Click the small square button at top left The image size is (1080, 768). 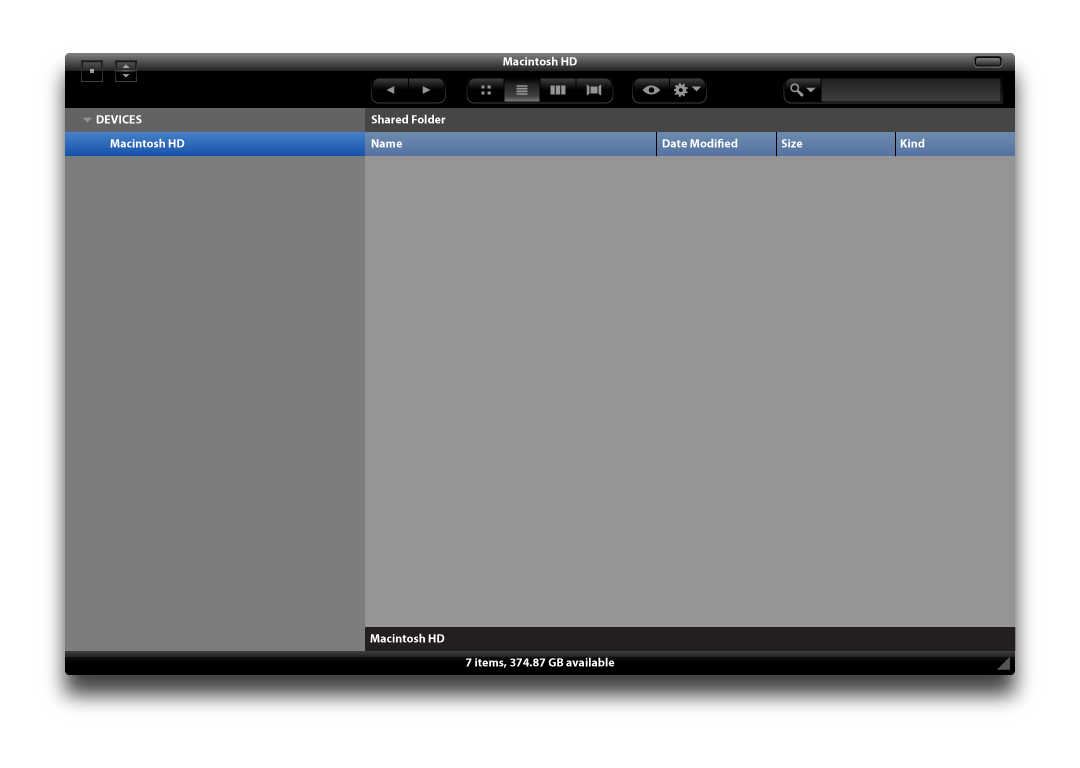click(x=91, y=71)
